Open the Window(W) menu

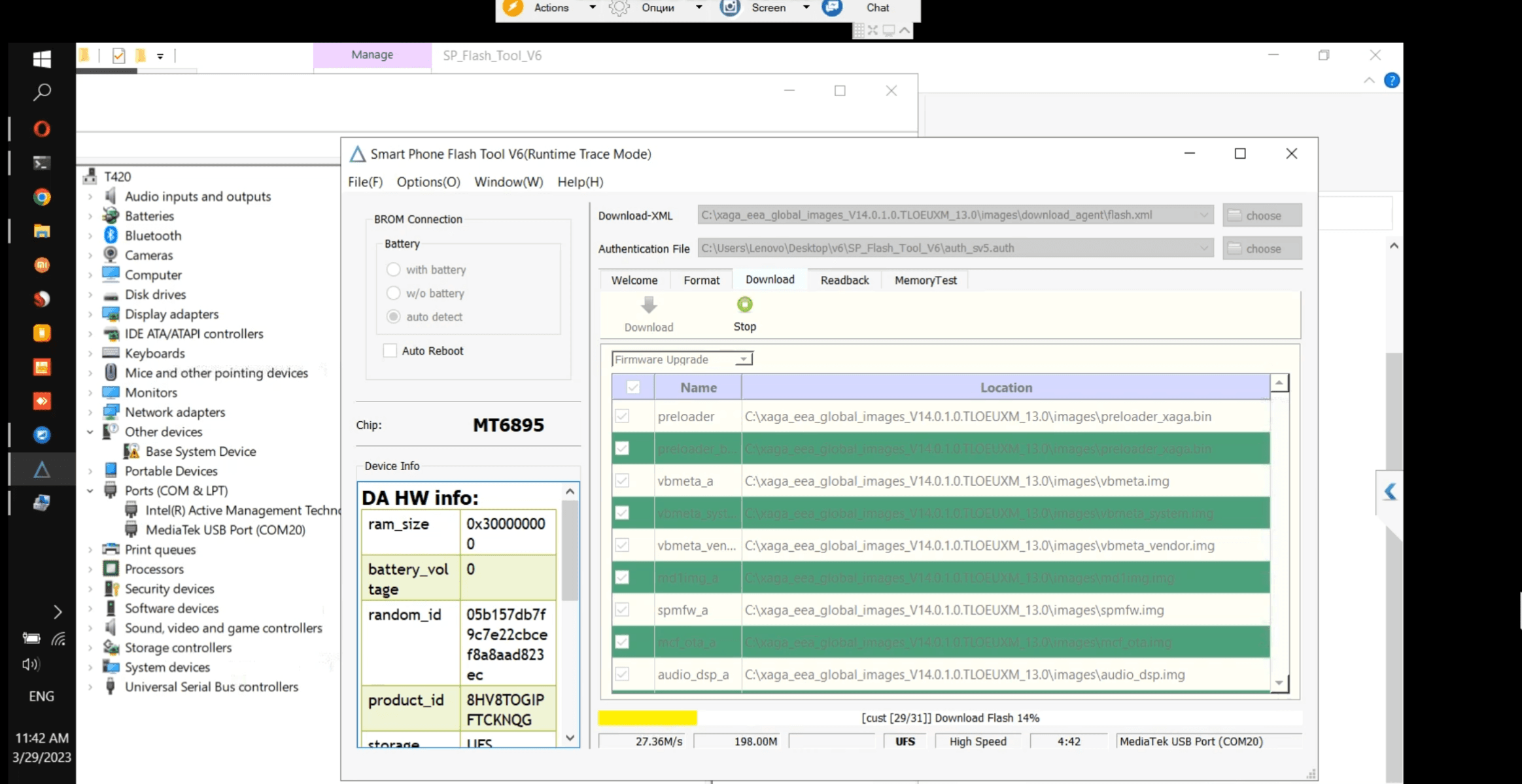click(x=509, y=182)
